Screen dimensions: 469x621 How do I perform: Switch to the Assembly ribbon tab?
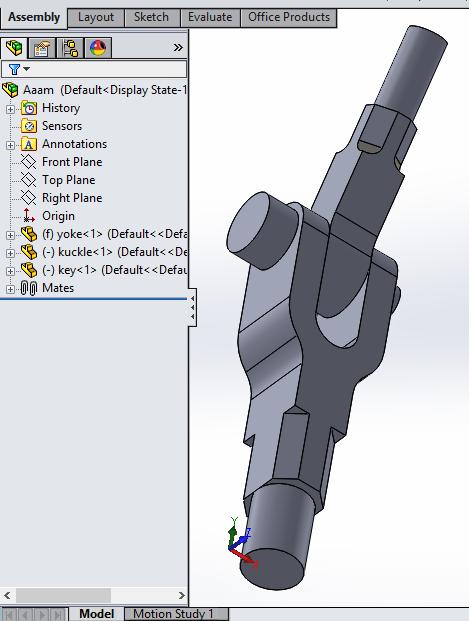pos(34,17)
